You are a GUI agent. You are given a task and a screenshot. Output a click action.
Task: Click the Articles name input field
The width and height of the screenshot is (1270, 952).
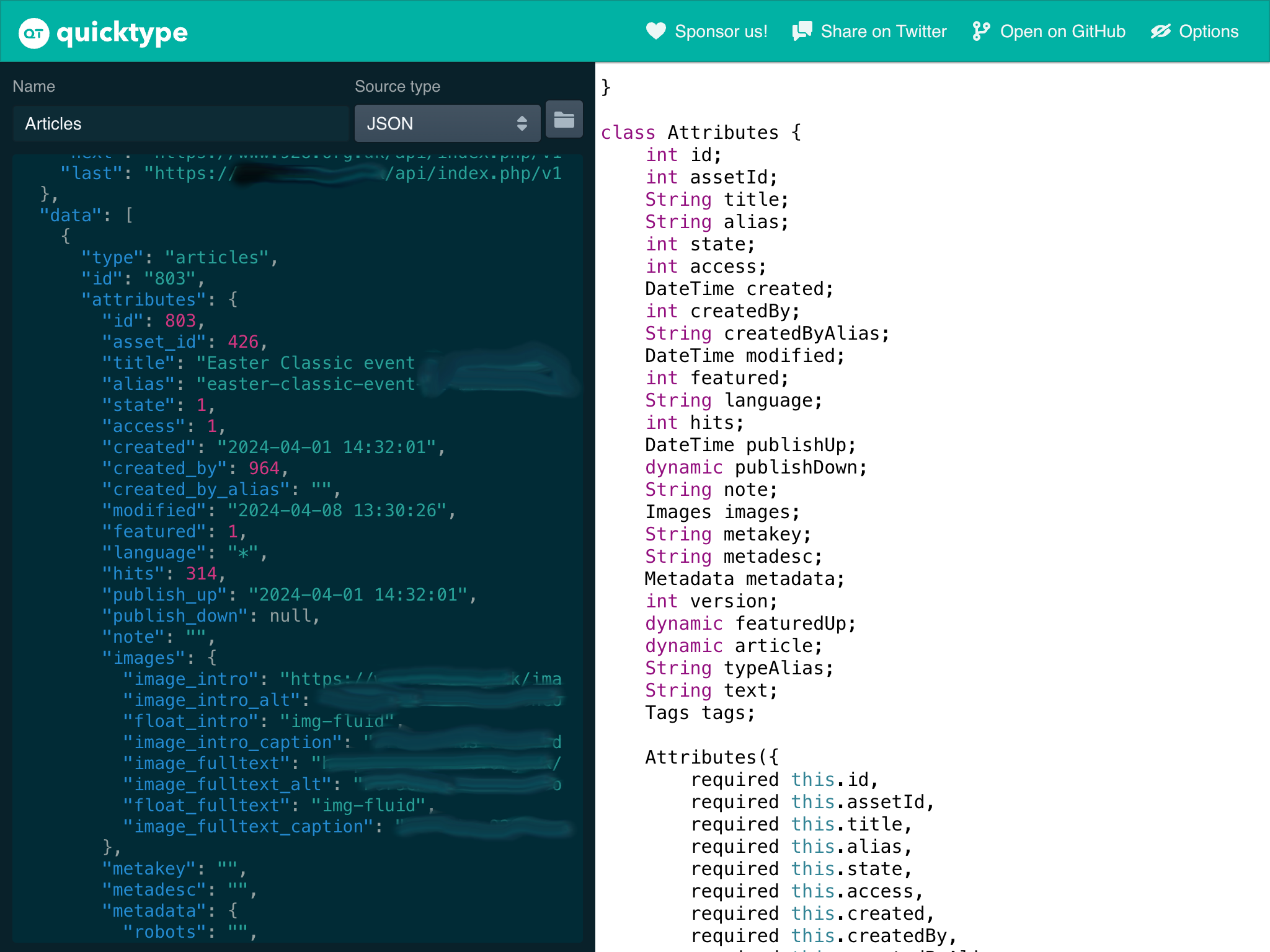click(x=180, y=123)
